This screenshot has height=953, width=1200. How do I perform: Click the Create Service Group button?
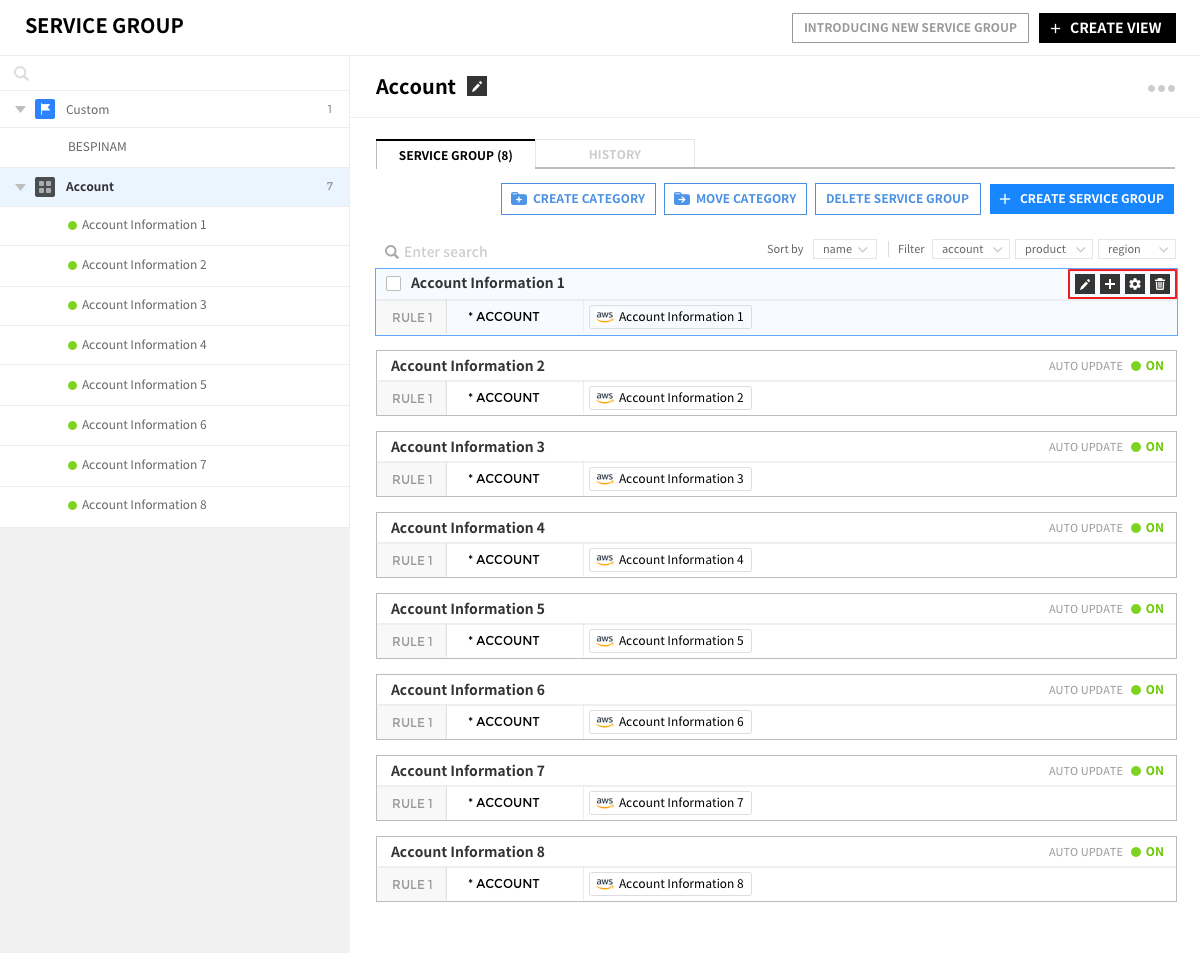click(1081, 199)
